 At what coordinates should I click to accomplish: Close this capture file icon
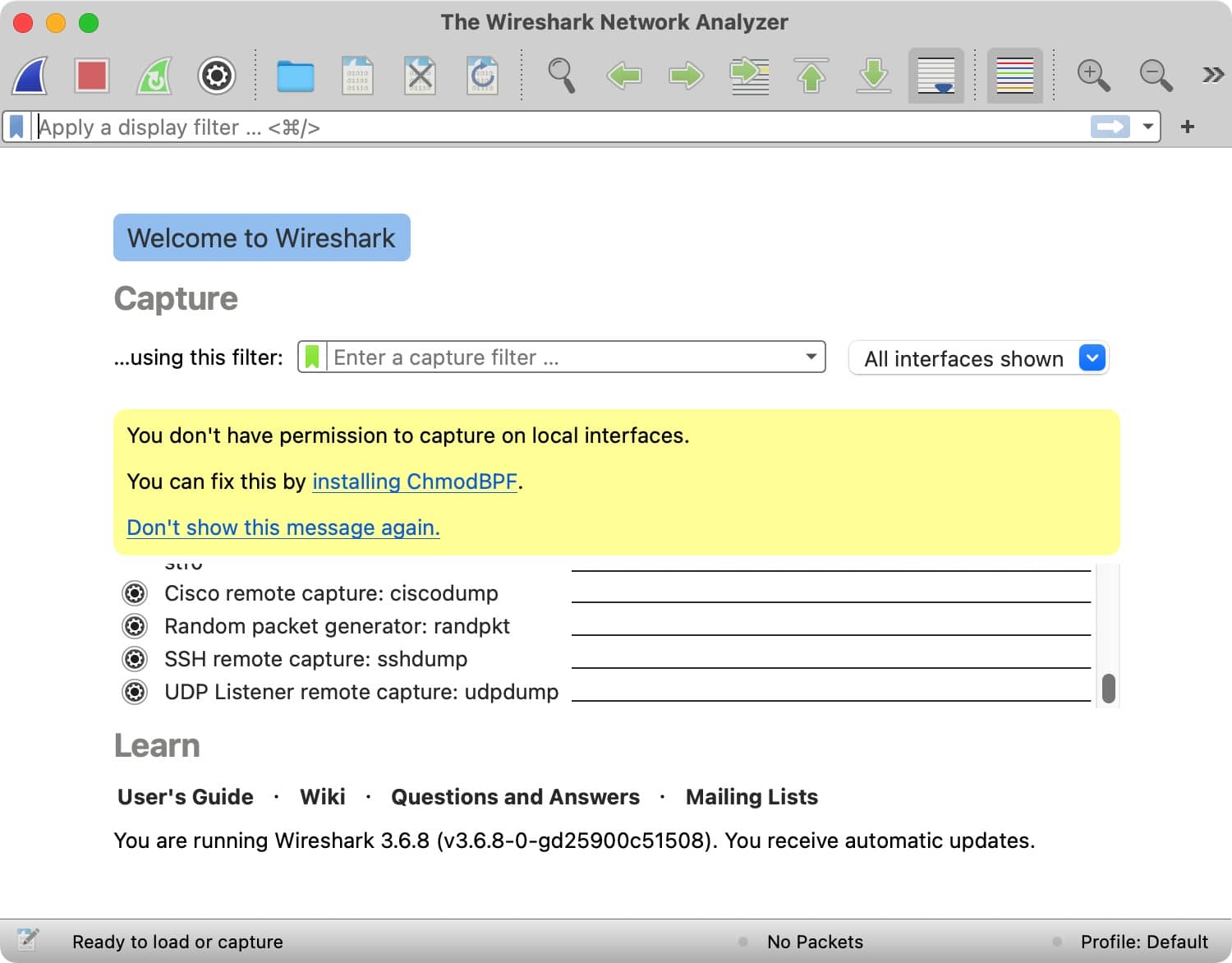point(420,76)
